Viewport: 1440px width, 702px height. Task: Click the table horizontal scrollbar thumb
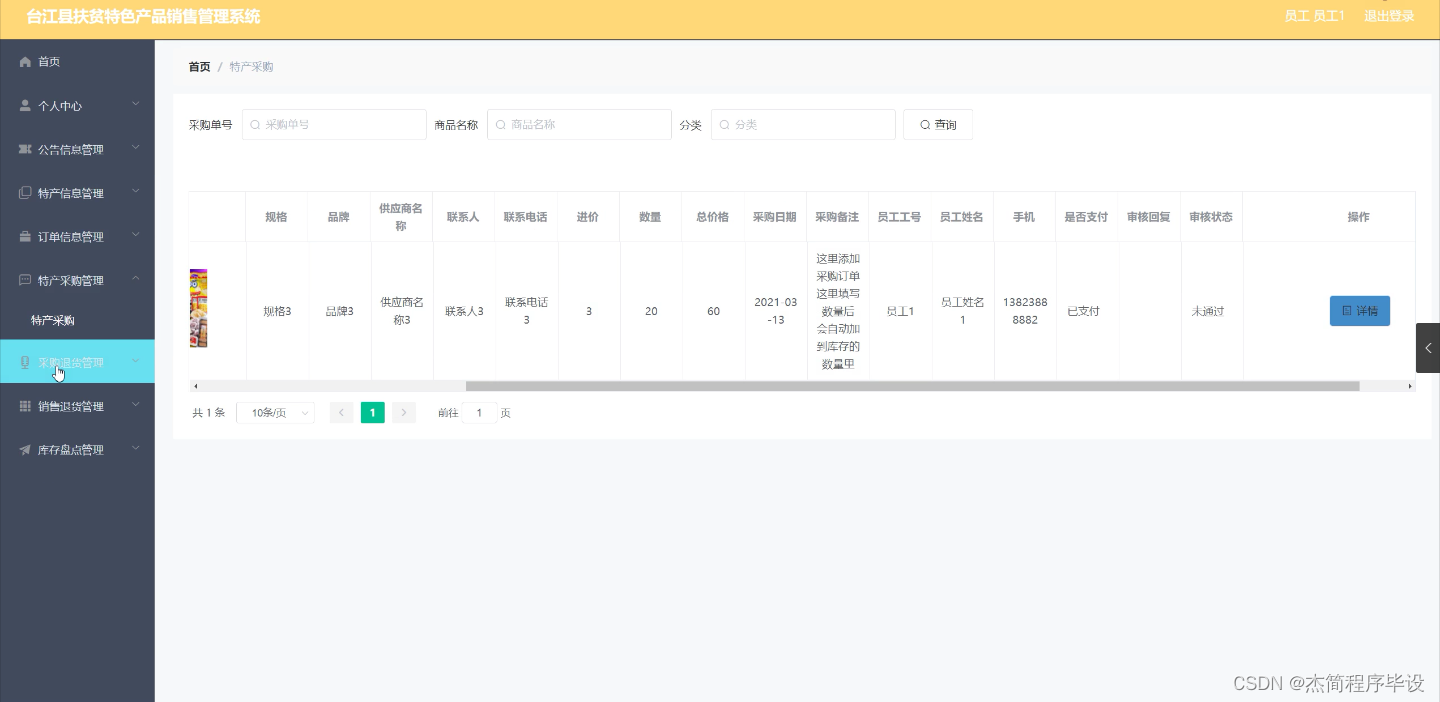tap(913, 386)
